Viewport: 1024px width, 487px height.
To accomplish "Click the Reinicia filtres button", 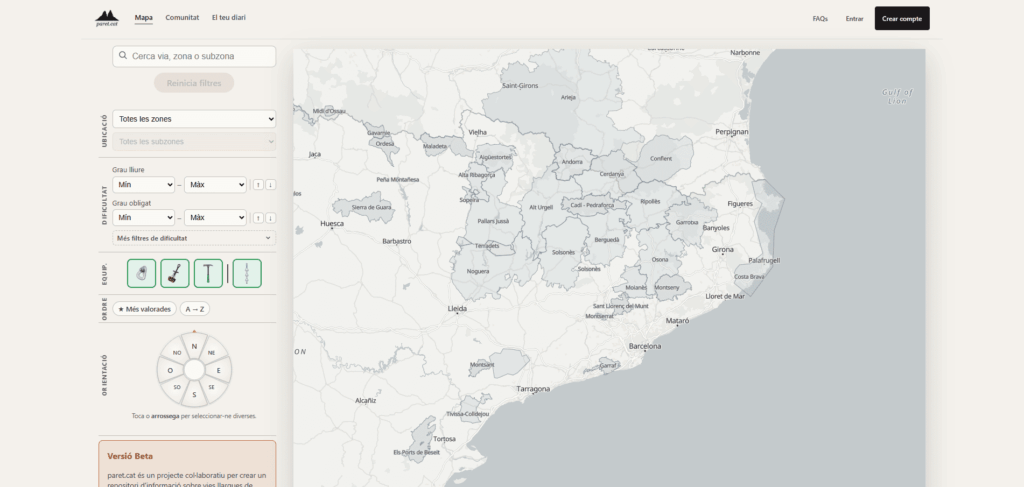I will [x=194, y=83].
